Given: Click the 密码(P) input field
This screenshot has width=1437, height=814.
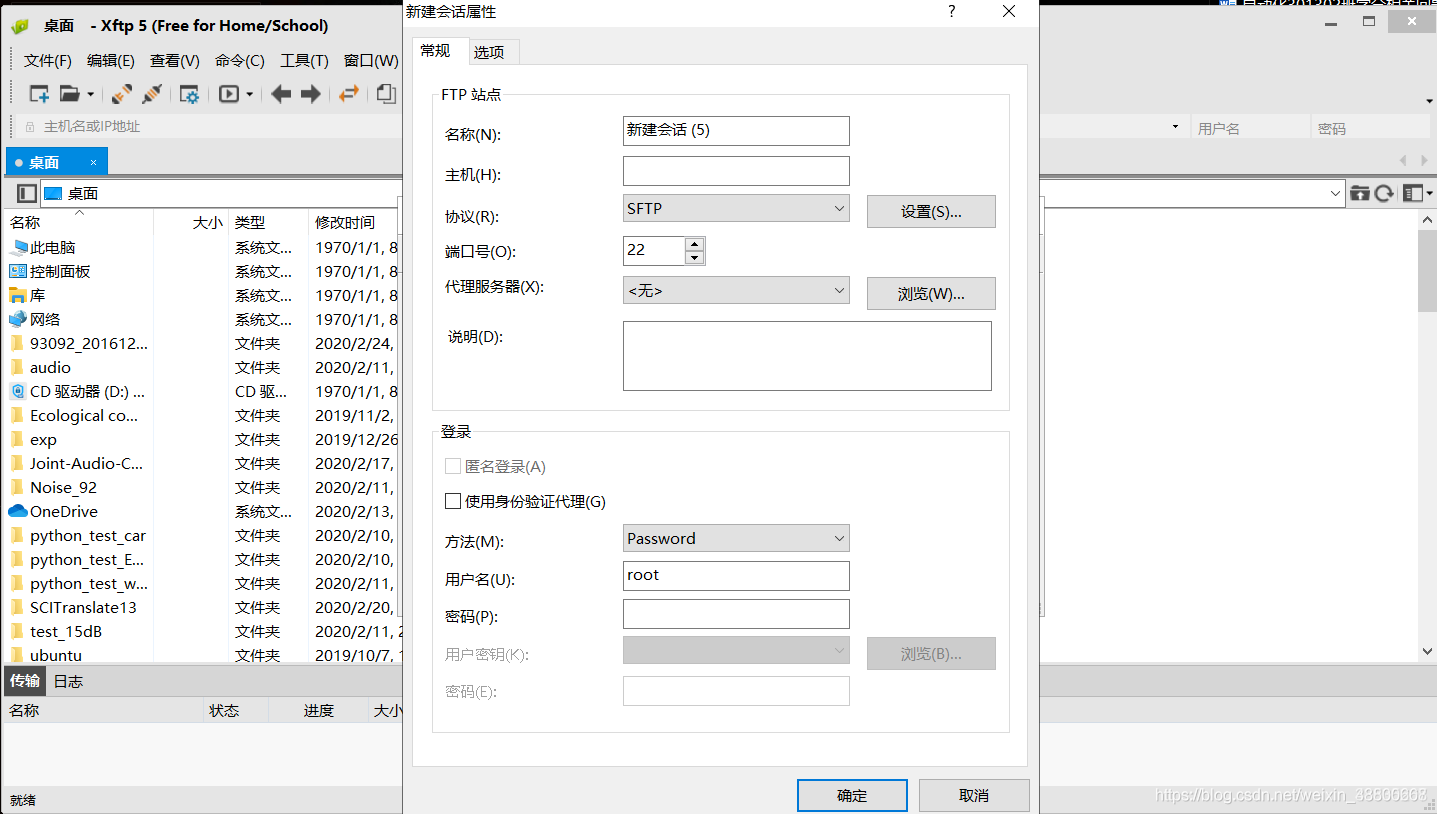Looking at the screenshot, I should 736,613.
